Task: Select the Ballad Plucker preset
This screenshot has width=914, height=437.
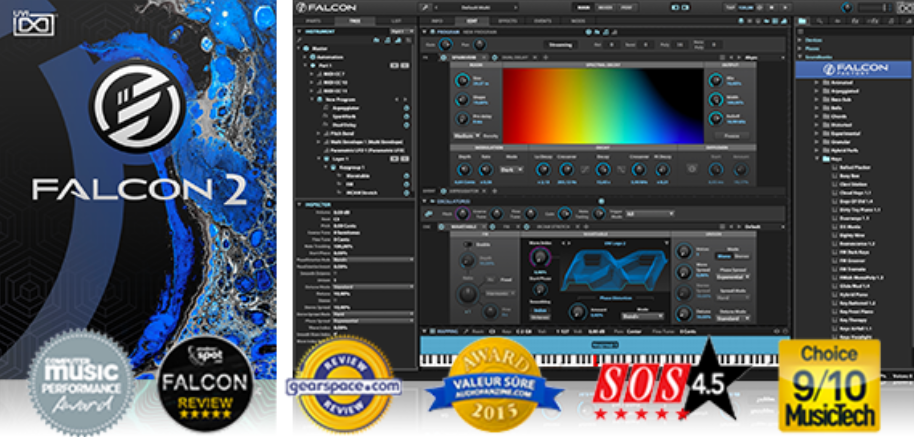Action: pos(856,167)
